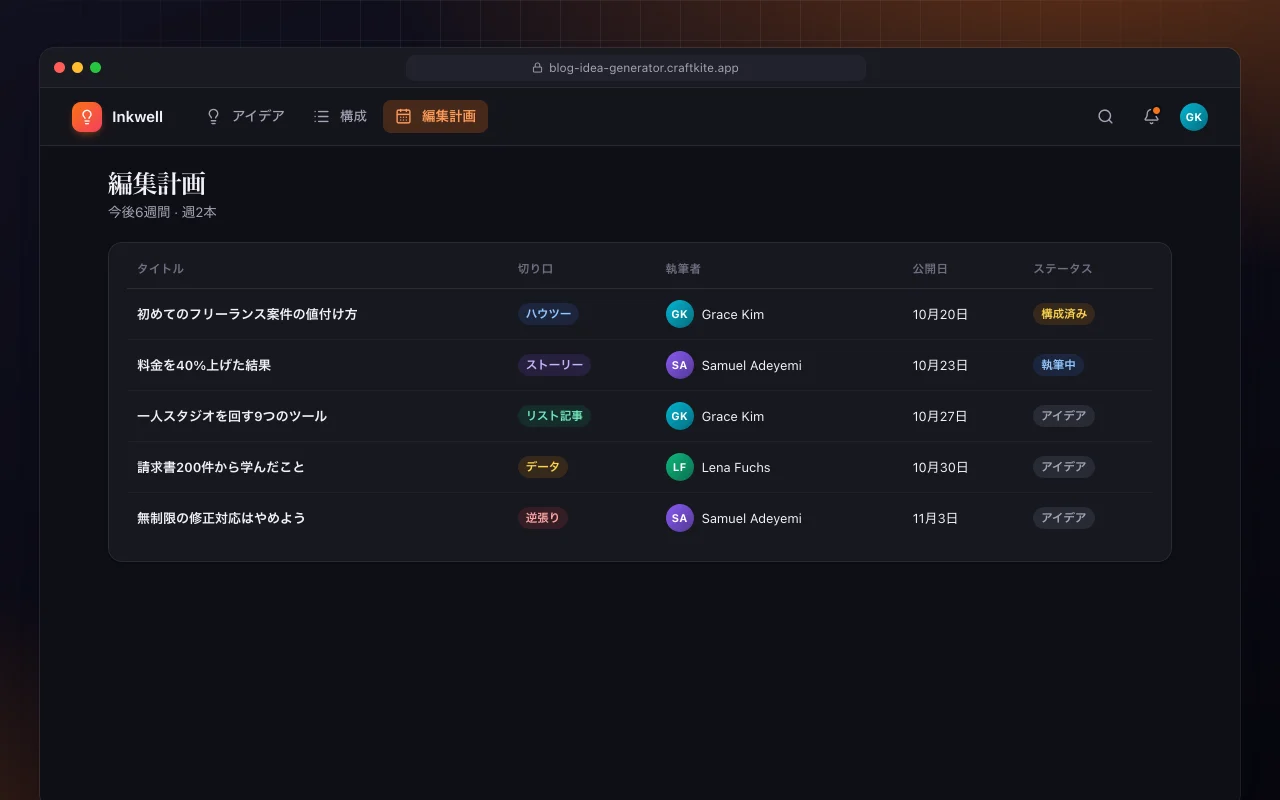Screen dimensions: 1280x800
Task: Click Lena Fuchs LF avatar
Action: (680, 467)
